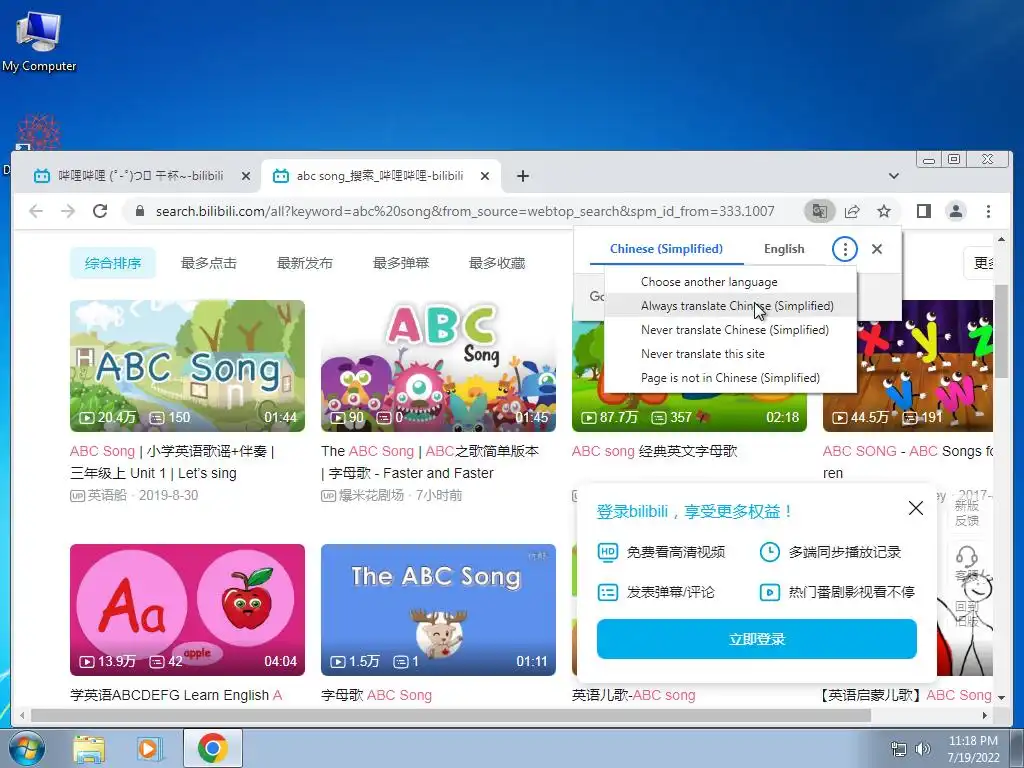
Task: Click the address bar URL
Action: pos(465,211)
